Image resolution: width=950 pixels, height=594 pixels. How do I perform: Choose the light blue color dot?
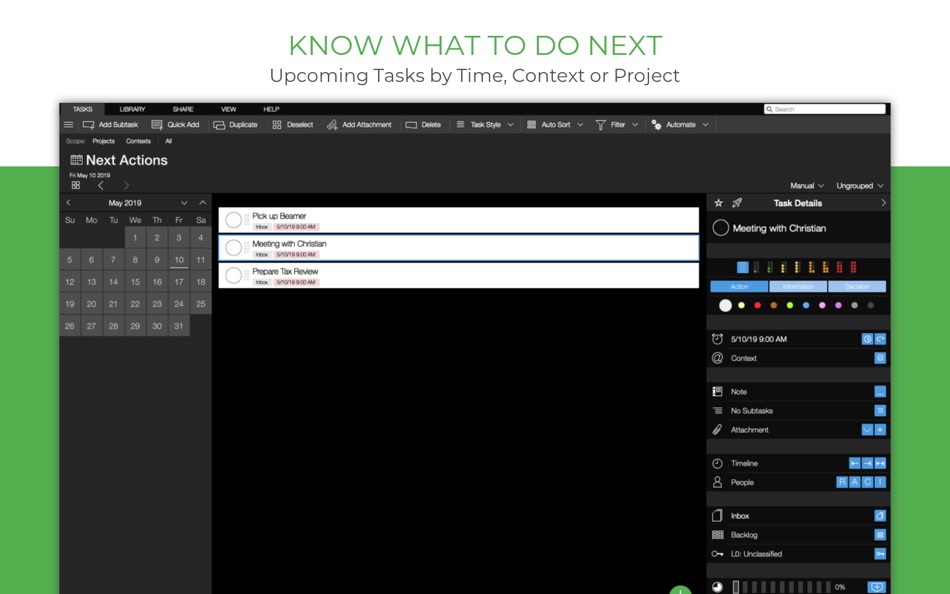(806, 305)
